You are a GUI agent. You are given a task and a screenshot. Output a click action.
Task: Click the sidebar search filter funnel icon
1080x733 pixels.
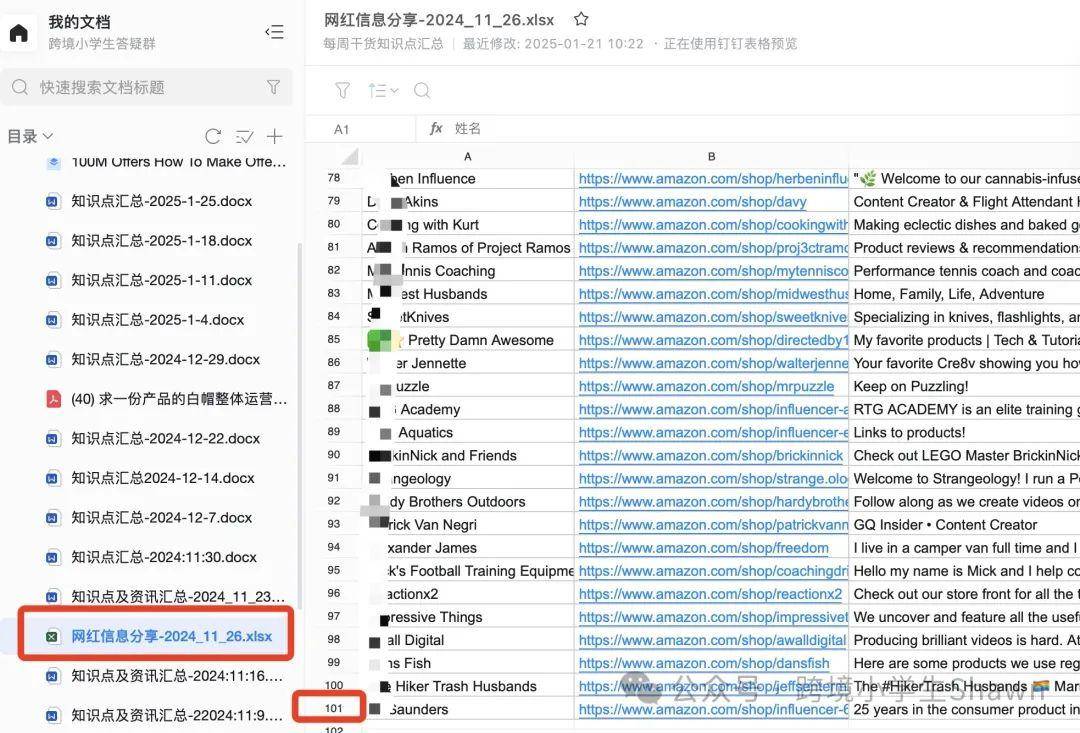(273, 87)
